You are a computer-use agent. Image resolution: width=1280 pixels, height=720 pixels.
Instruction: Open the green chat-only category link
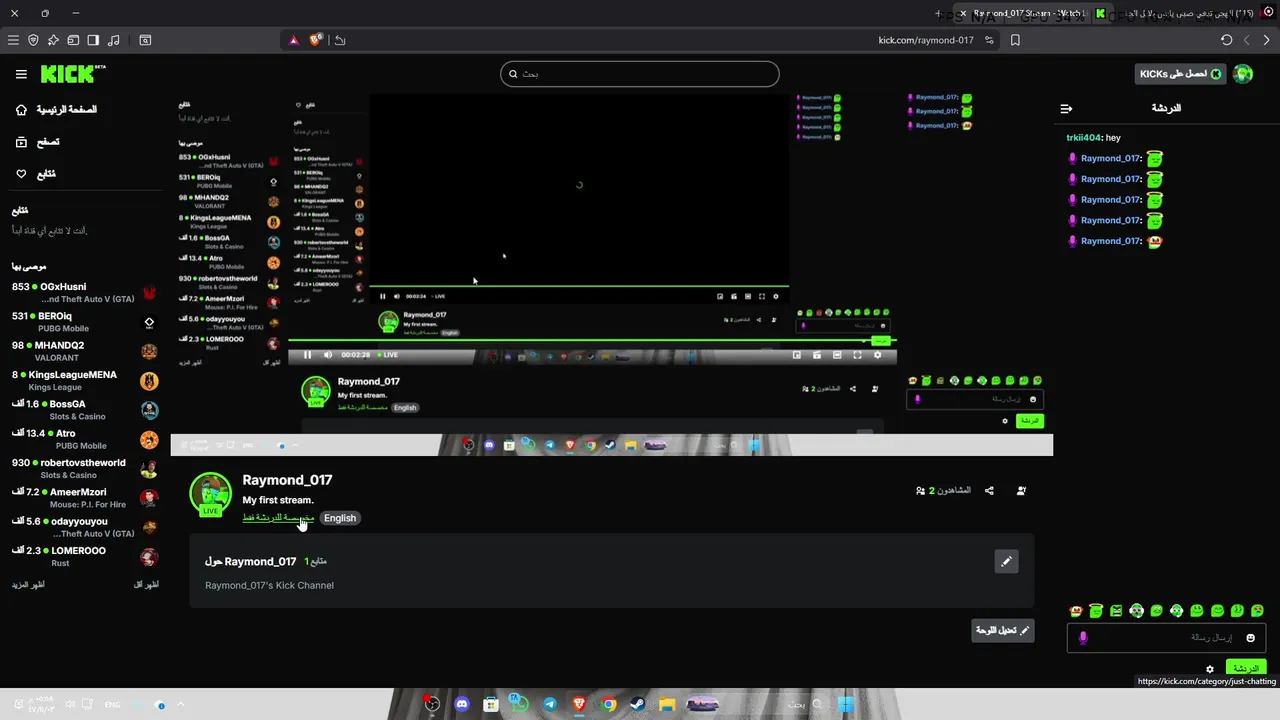[x=278, y=518]
